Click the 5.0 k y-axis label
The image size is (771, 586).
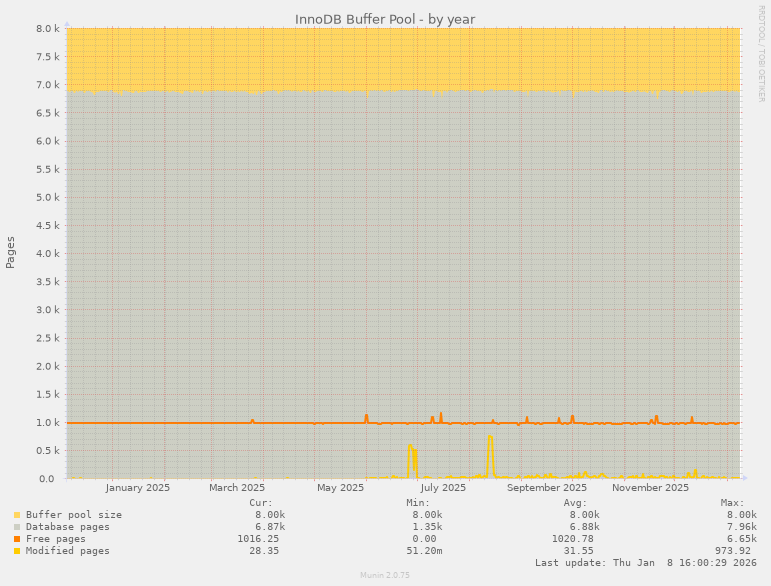point(48,198)
